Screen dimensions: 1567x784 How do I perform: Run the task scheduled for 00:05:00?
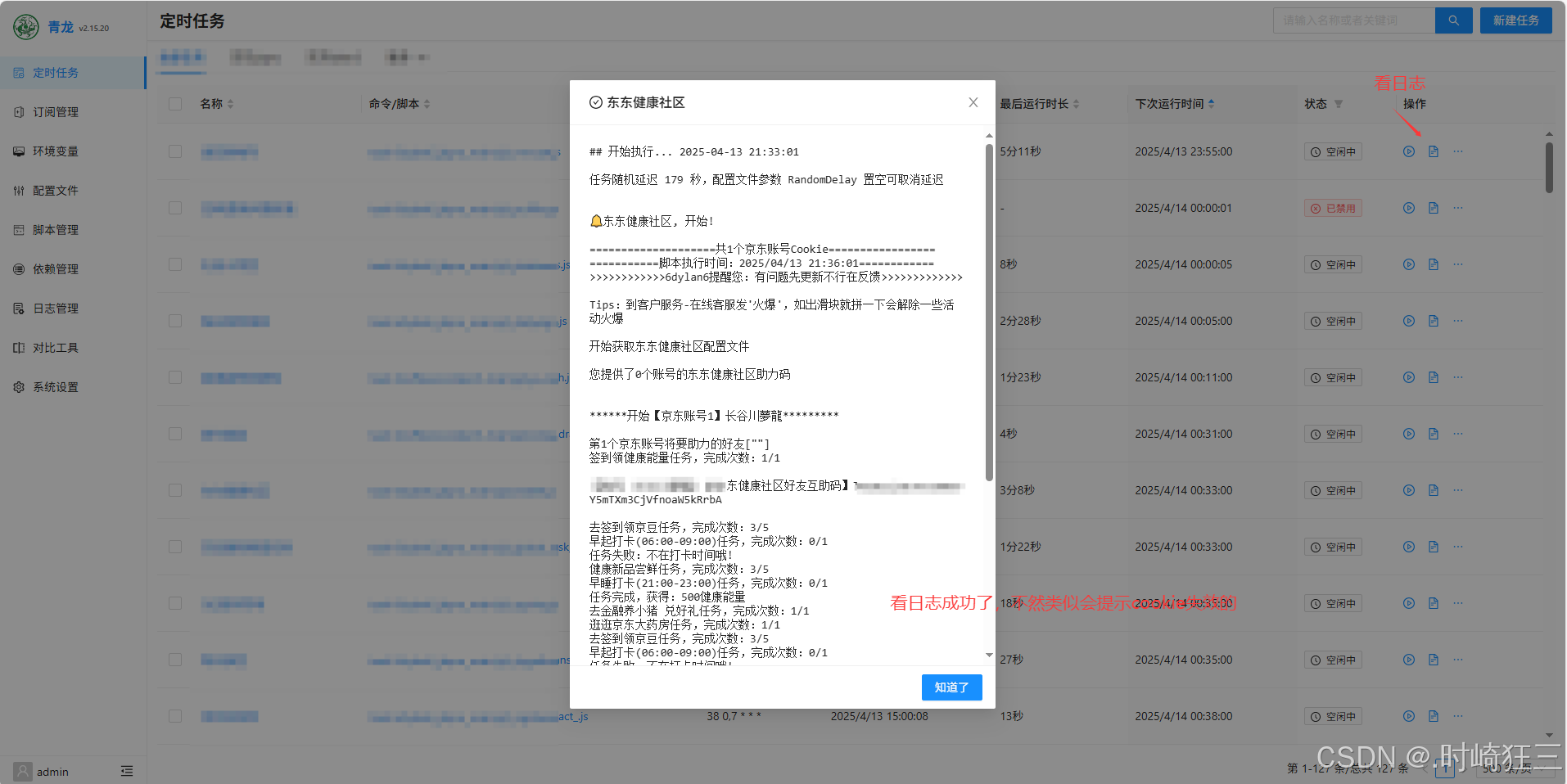1408,321
